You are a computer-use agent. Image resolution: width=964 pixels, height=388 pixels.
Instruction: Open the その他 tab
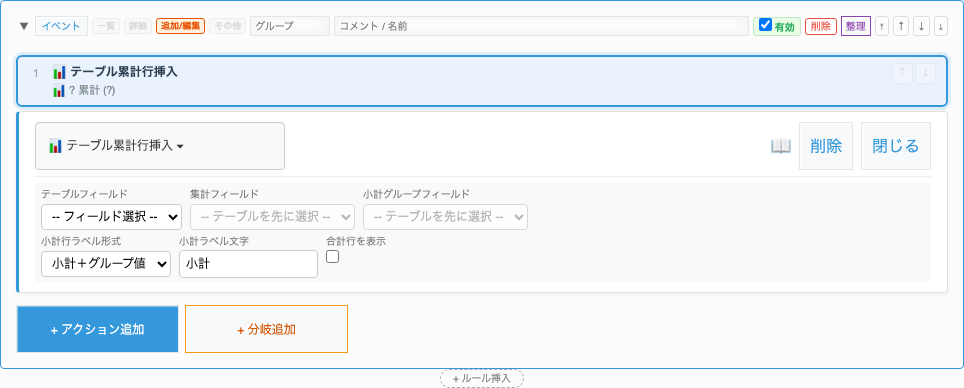(x=227, y=26)
